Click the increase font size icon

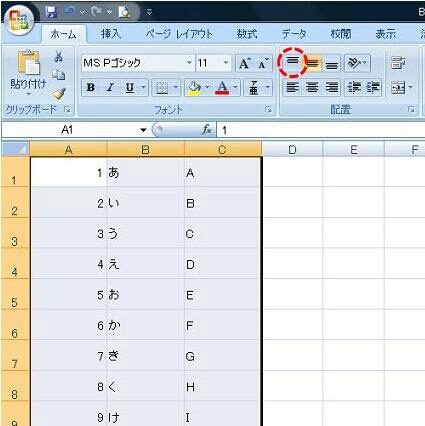coord(245,63)
